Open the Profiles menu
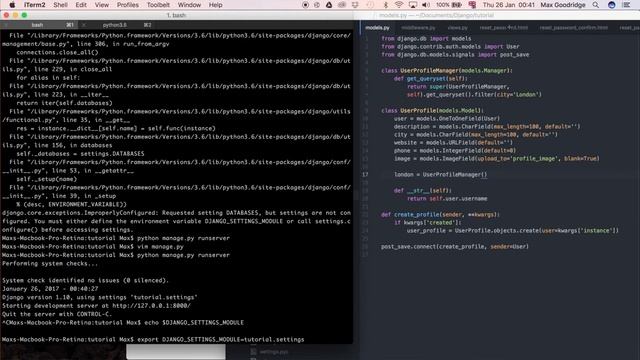Image resolution: width=640 pixels, height=360 pixels. [x=128, y=5]
